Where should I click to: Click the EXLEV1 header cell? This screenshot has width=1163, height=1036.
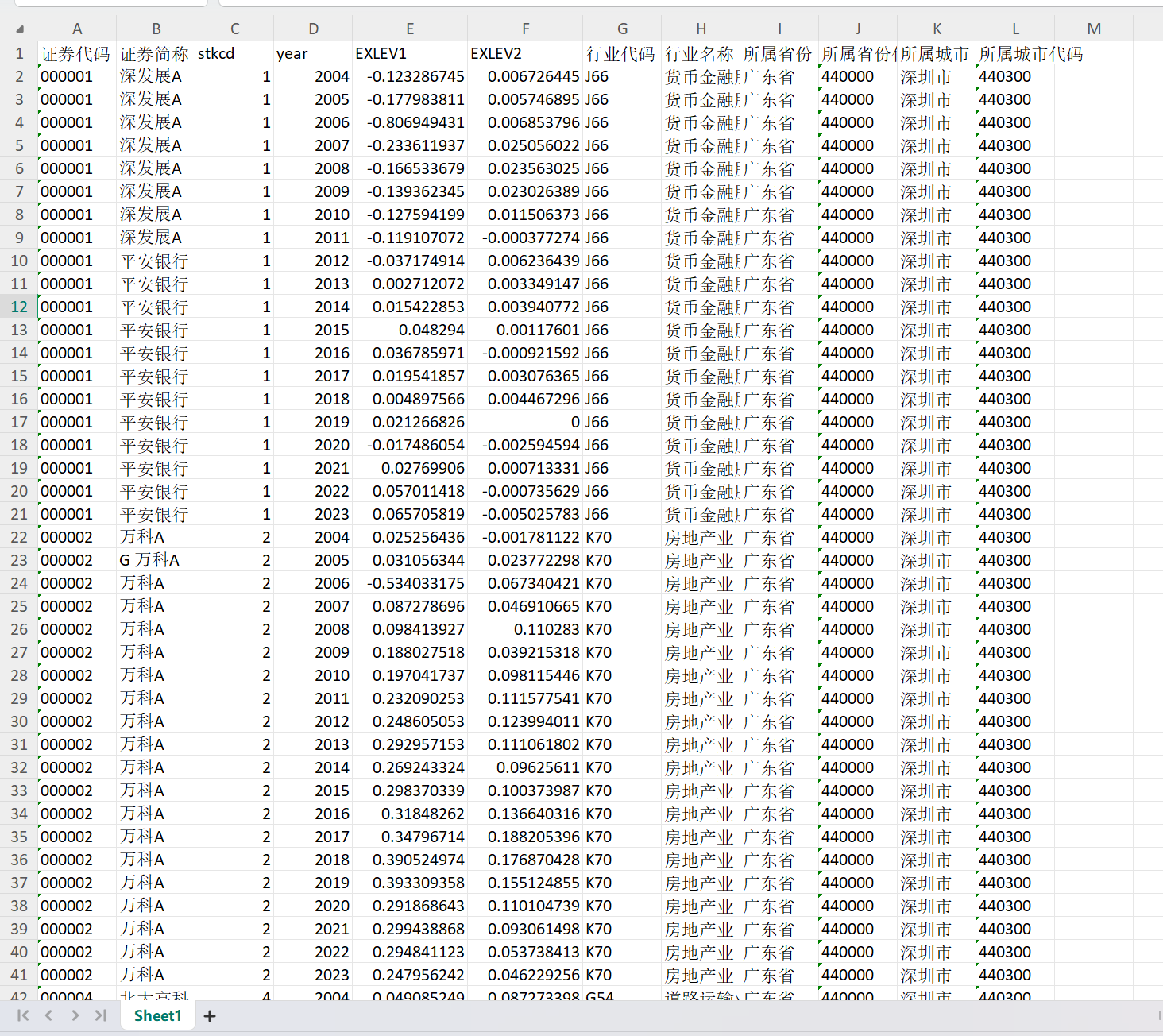coord(410,53)
